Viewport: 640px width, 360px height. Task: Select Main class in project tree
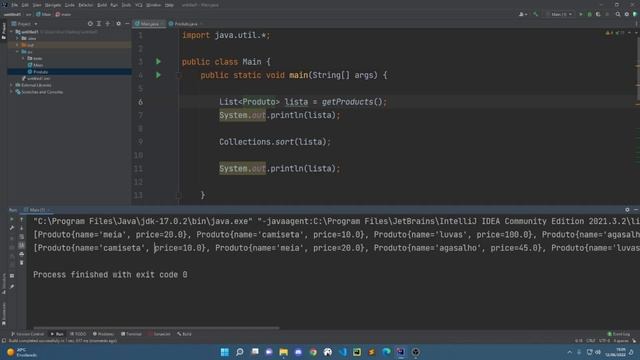[x=38, y=65]
